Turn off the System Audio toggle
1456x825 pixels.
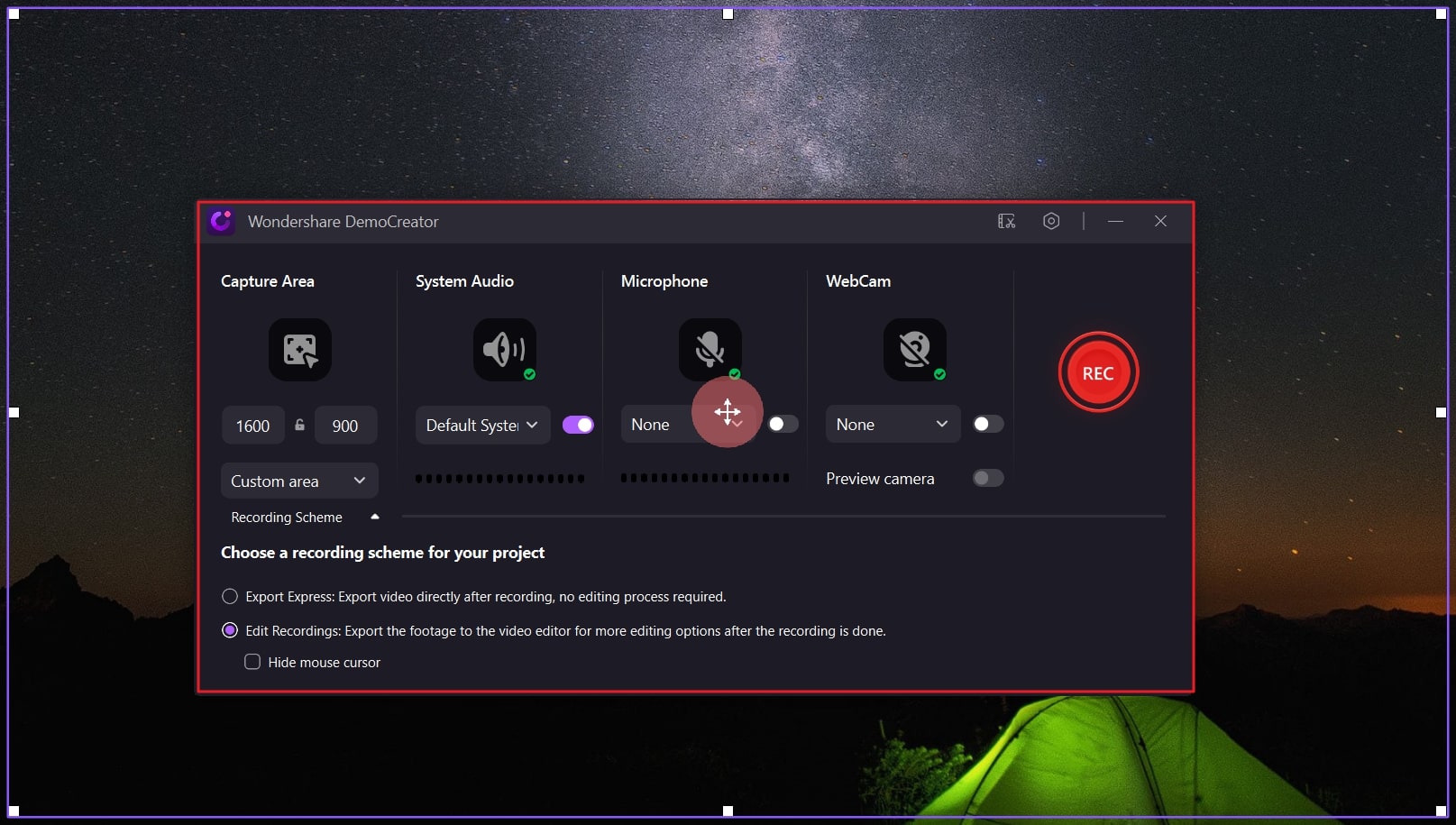click(578, 425)
